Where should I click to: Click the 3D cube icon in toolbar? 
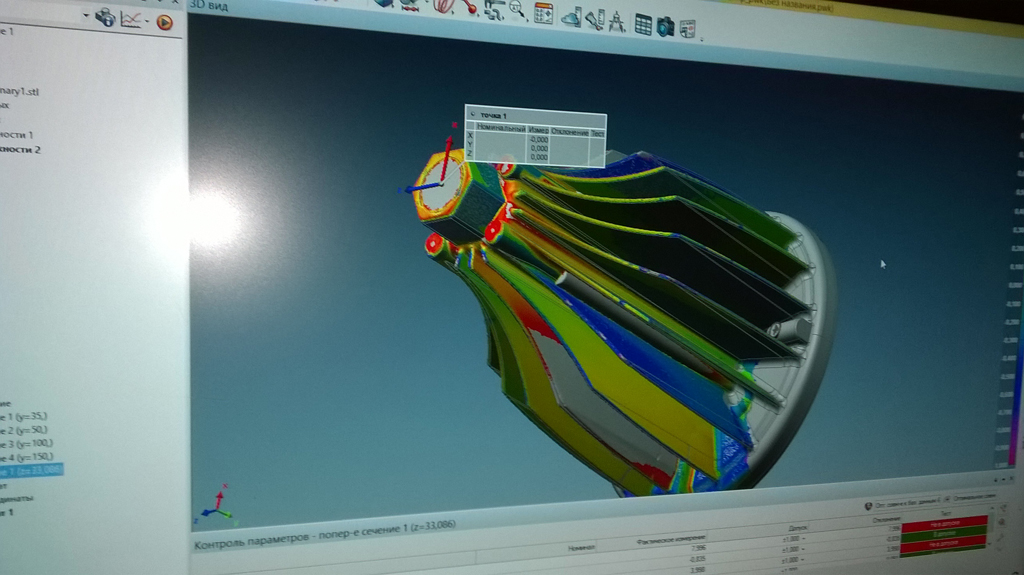pyautogui.click(x=384, y=3)
